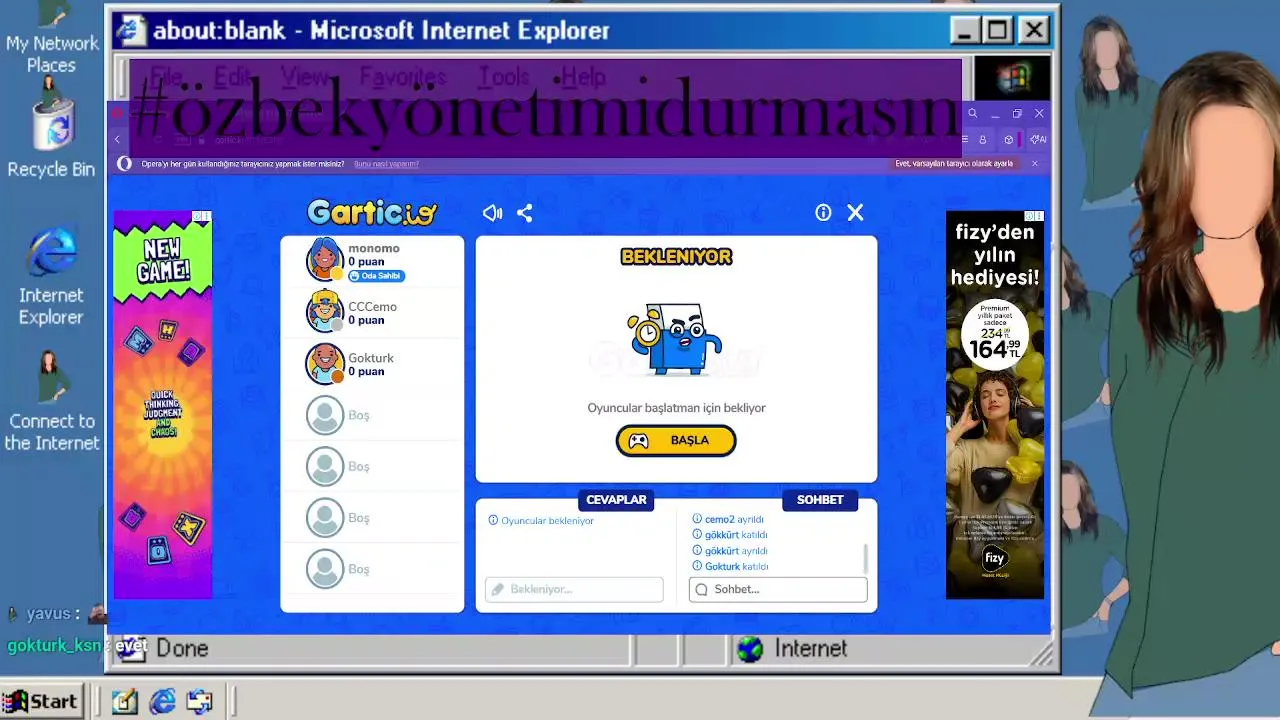Go back using Opera's back arrow
1280x720 pixels.
pyautogui.click(x=118, y=140)
